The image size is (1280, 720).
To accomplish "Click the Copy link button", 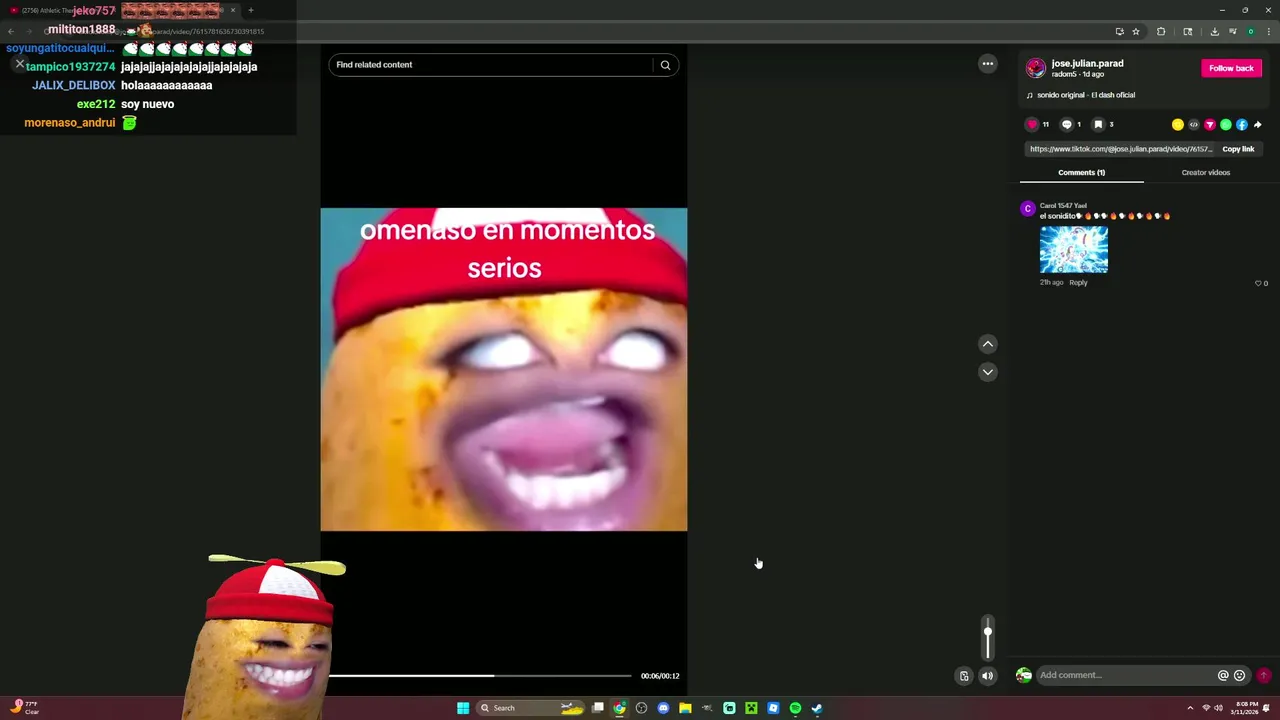I will tap(1238, 149).
